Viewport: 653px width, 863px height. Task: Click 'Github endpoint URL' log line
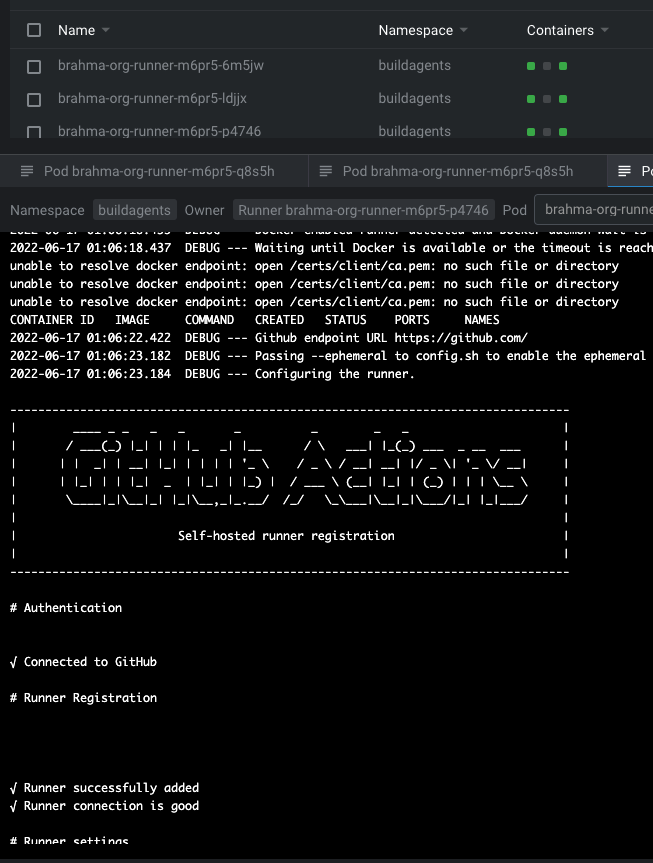pos(269,338)
